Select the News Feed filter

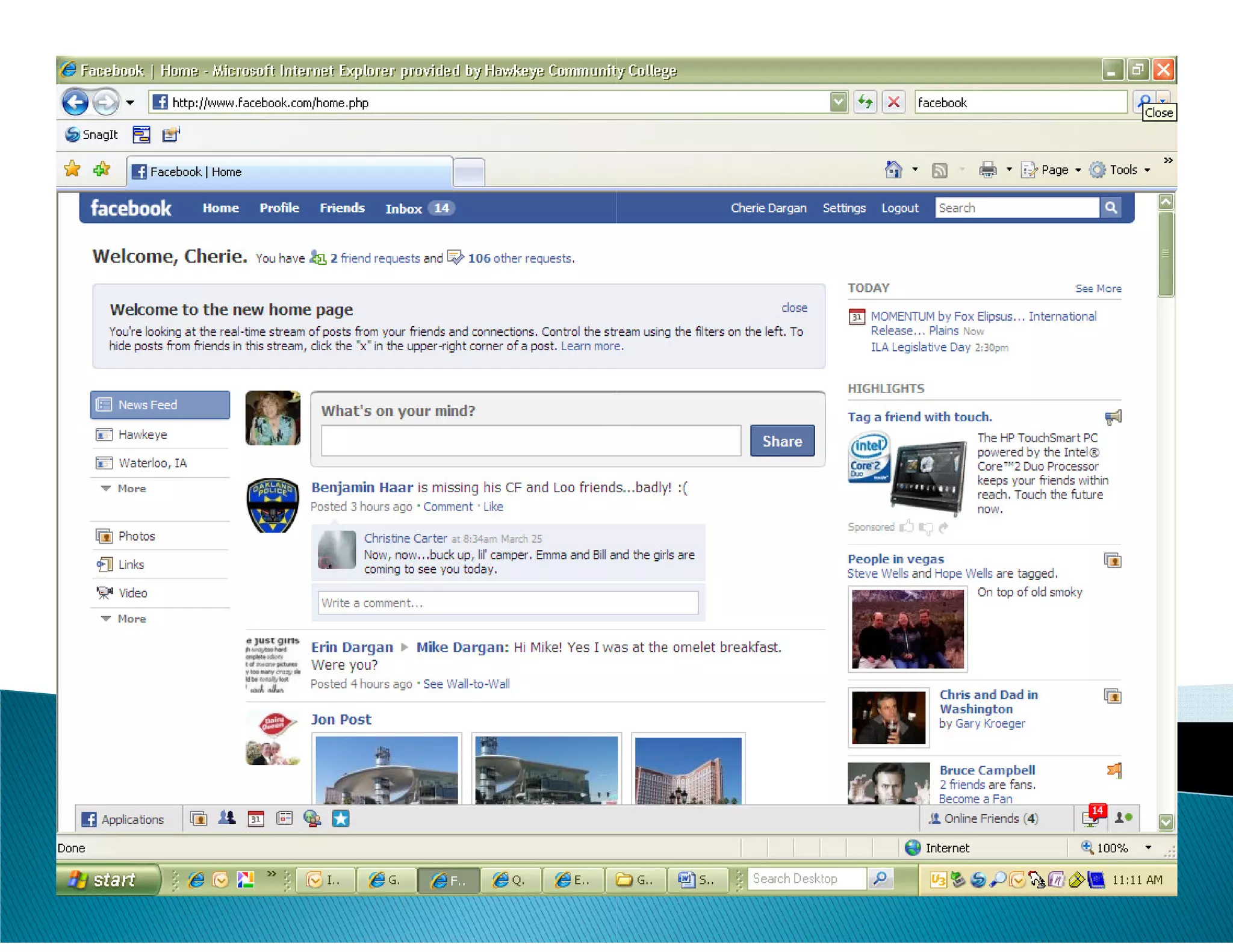pos(160,405)
